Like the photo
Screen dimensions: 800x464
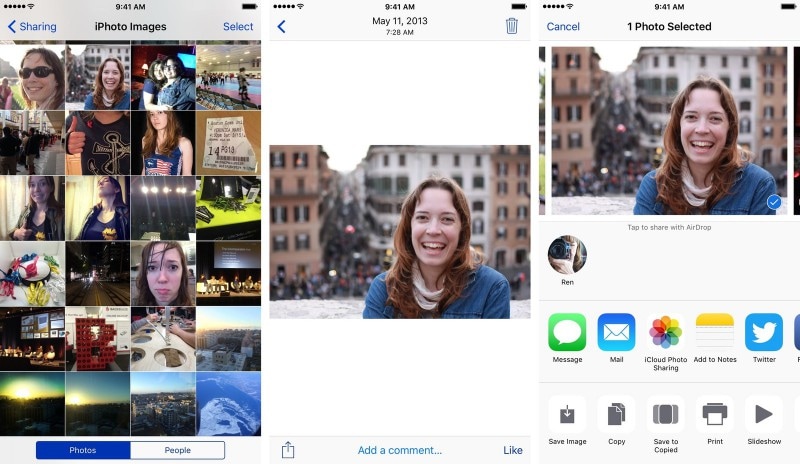pos(513,450)
